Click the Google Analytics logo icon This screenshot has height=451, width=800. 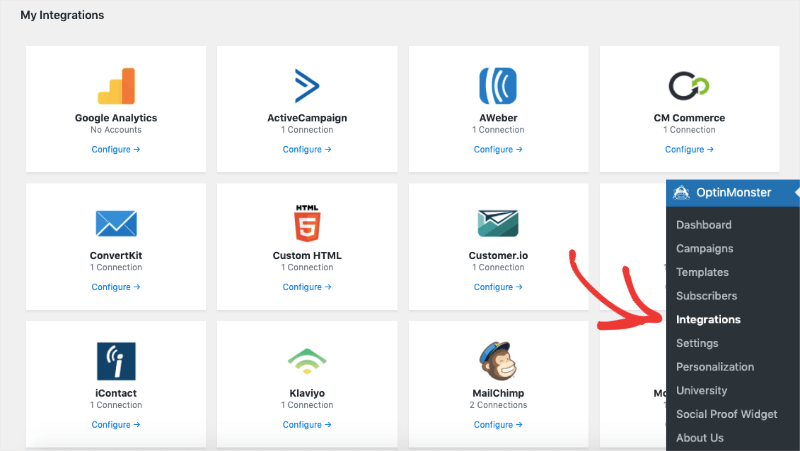click(116, 86)
